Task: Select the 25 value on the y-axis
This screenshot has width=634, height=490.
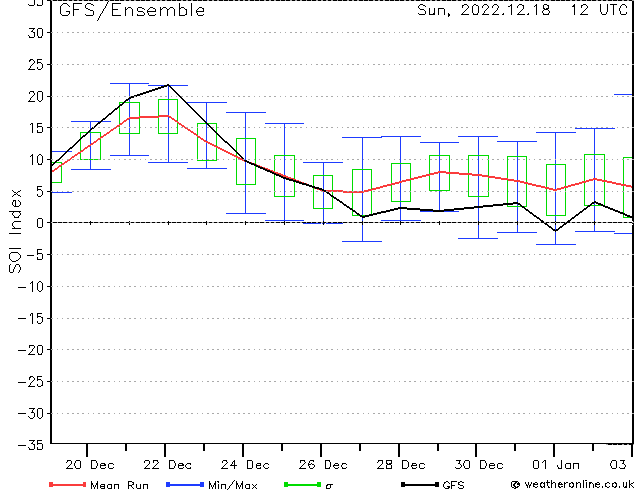Action: (36, 65)
